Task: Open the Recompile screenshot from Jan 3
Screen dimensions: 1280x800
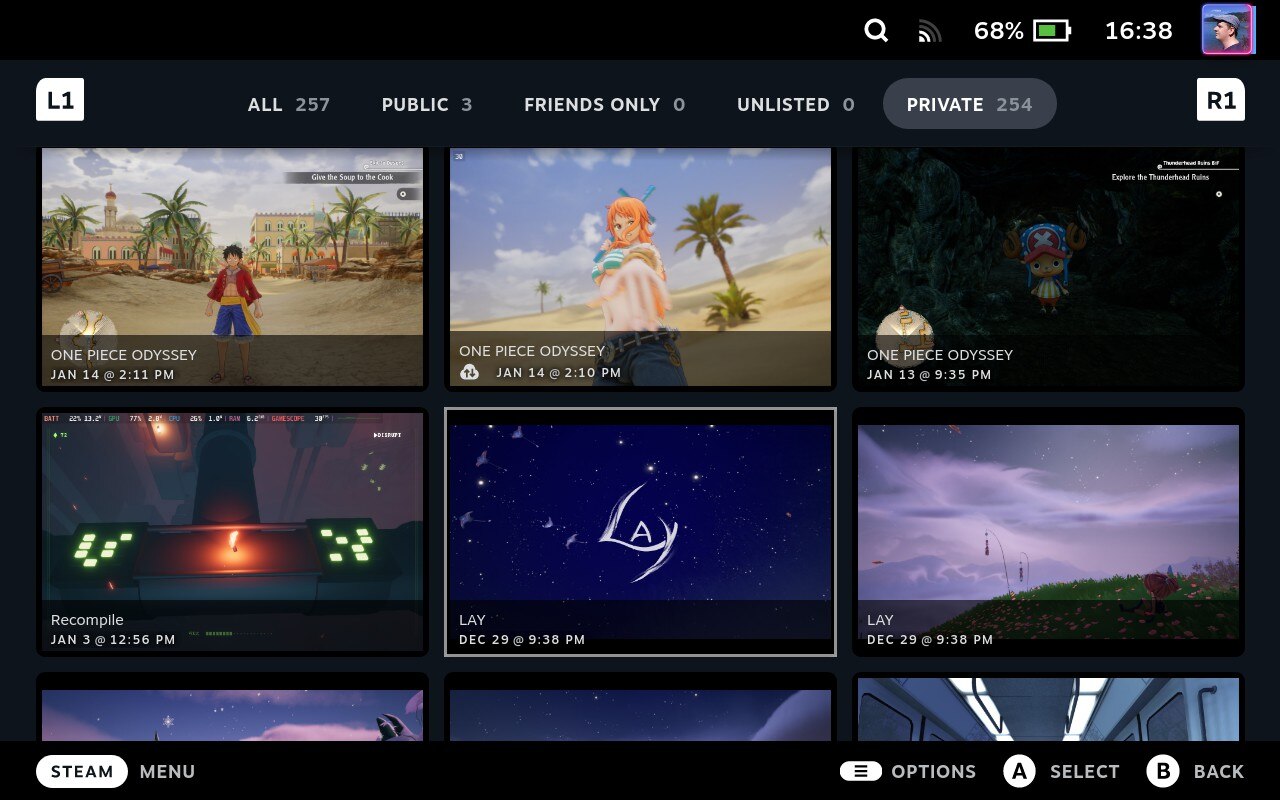Action: [232, 531]
